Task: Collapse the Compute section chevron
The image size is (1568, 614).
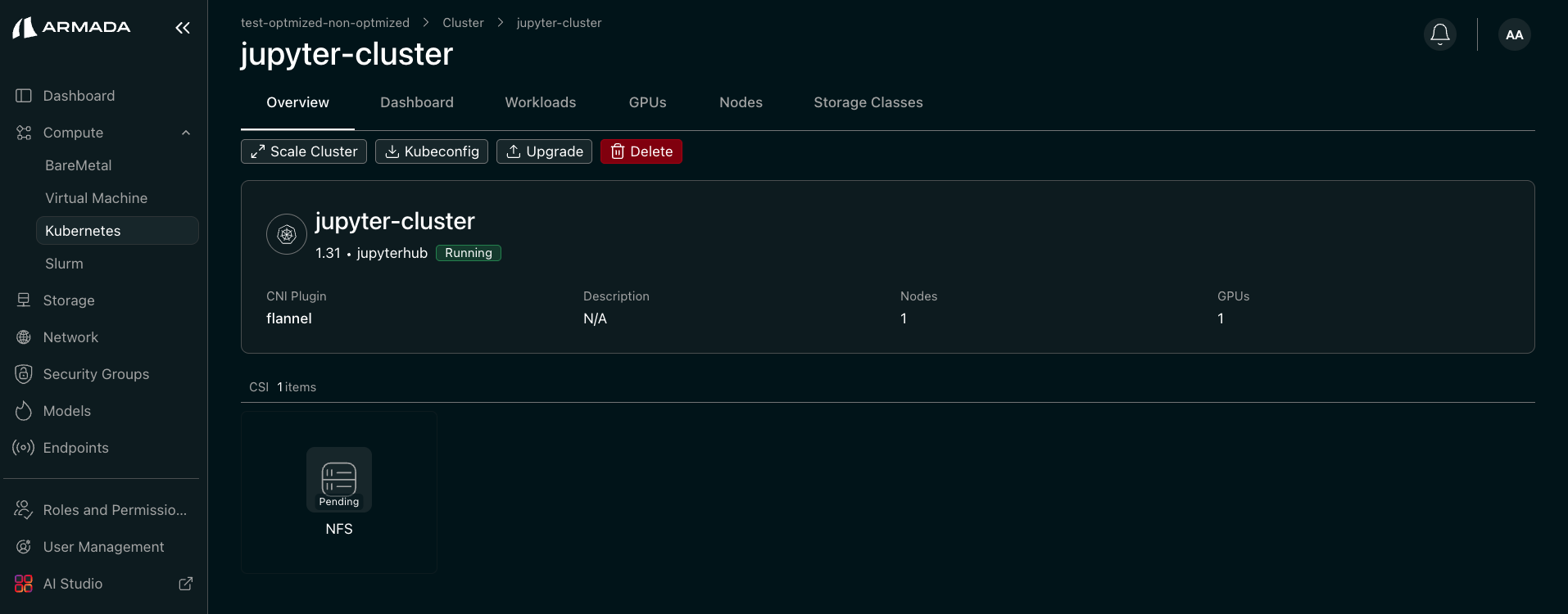Action: tap(186, 133)
